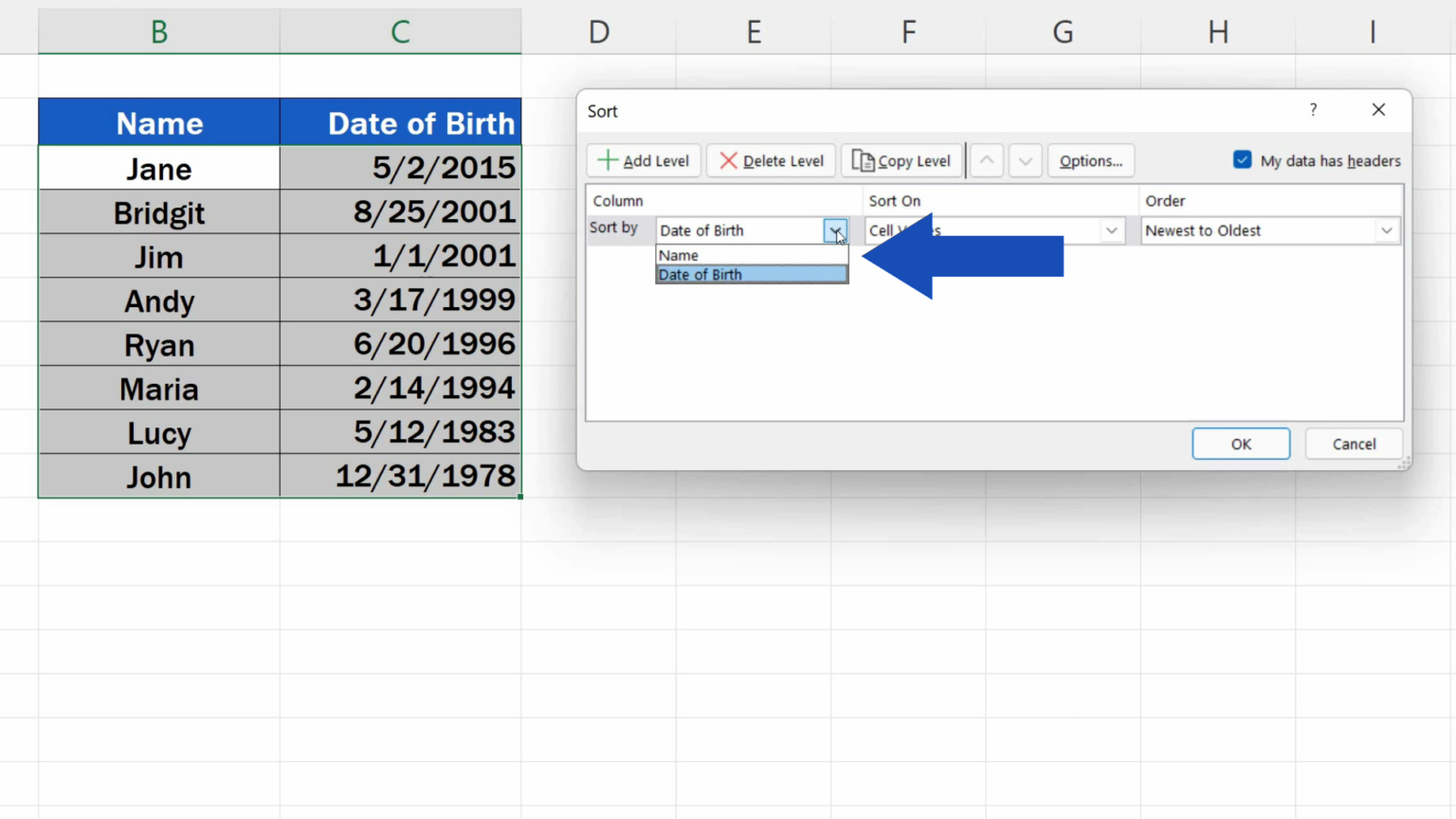The height and width of the screenshot is (819, 1456).
Task: Open the Sort On dropdown showing Cell Values
Action: click(x=1111, y=230)
